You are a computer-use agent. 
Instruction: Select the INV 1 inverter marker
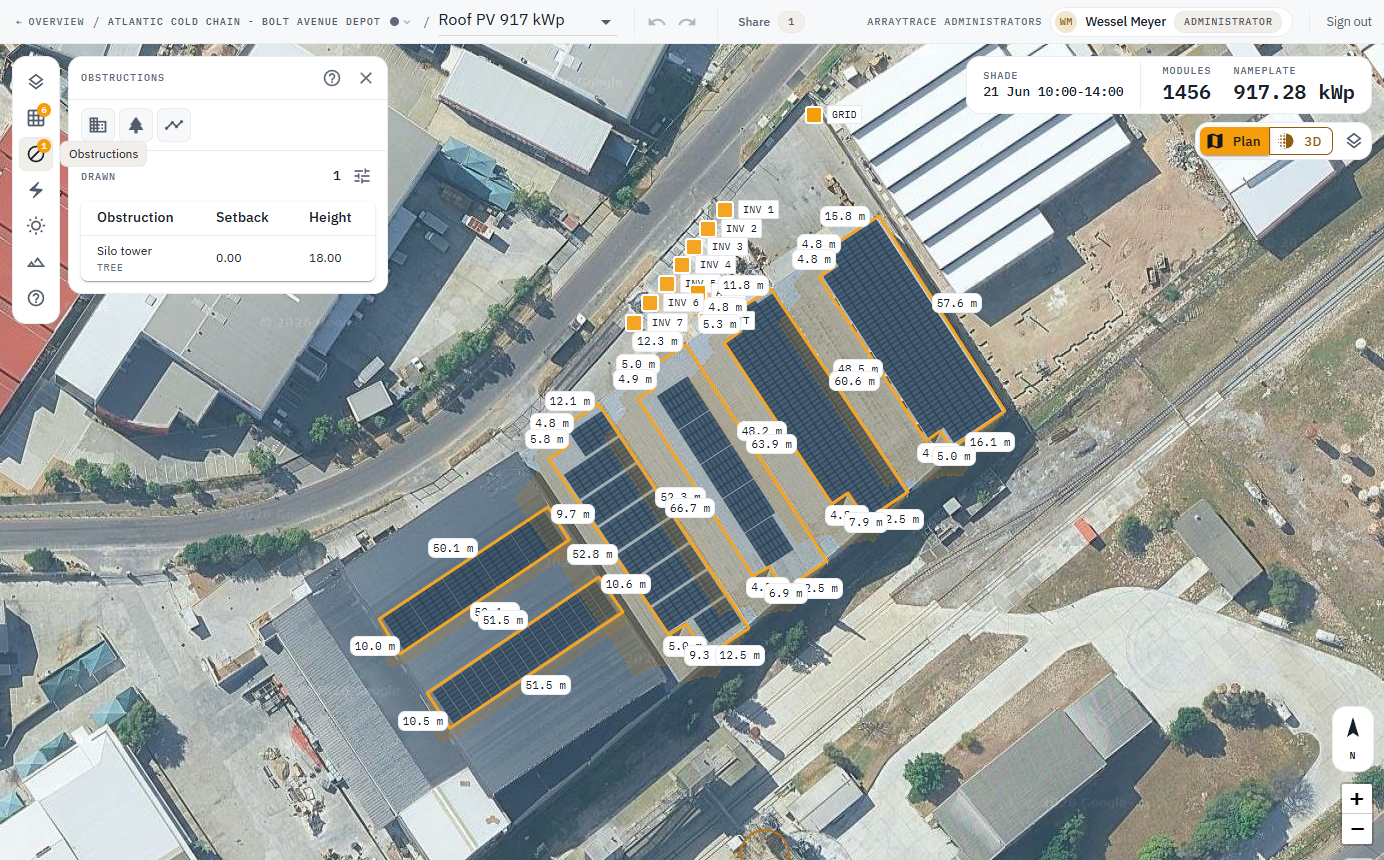click(724, 210)
